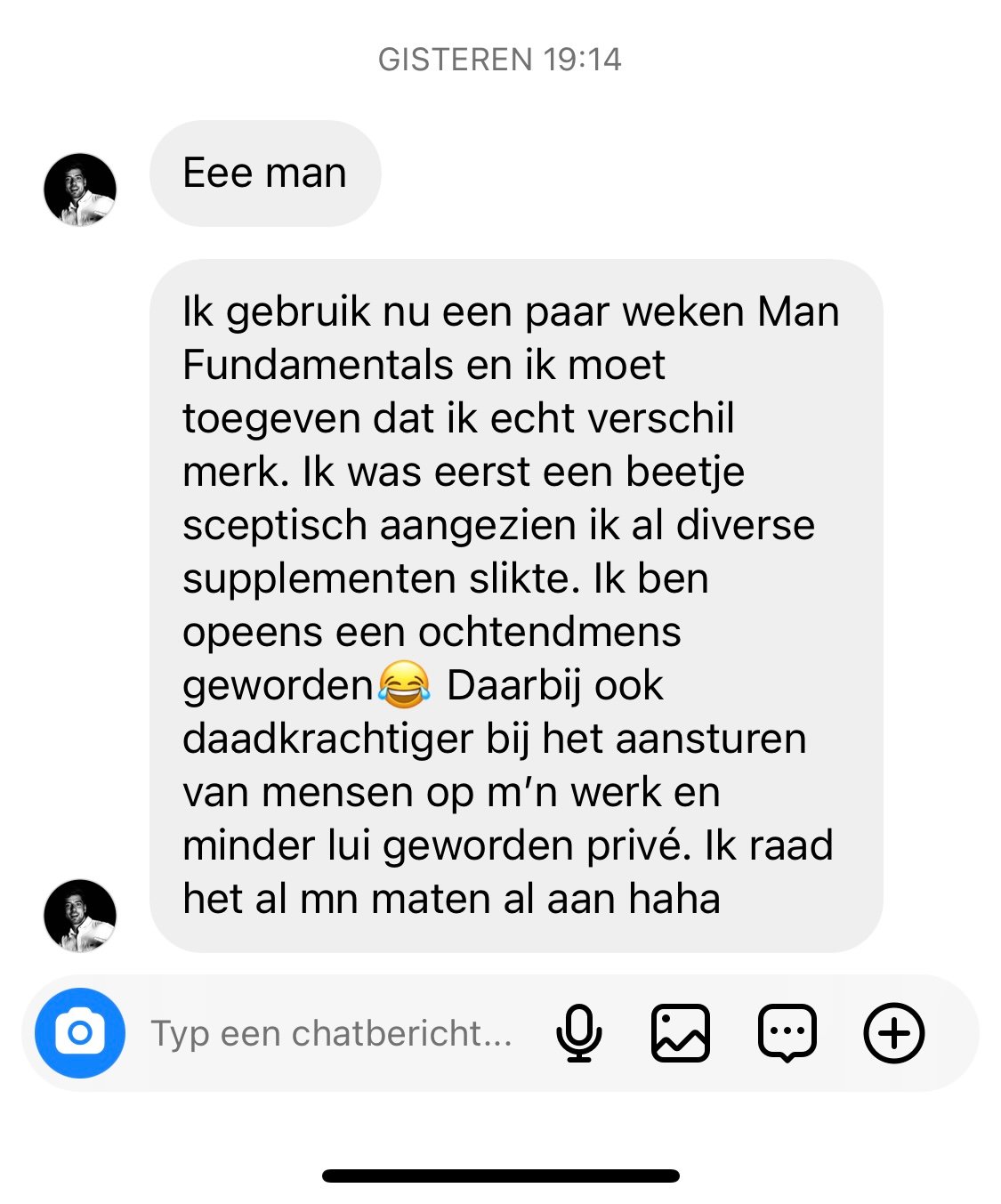
Task: Tap the laughing emoji in the message
Action: tap(404, 684)
